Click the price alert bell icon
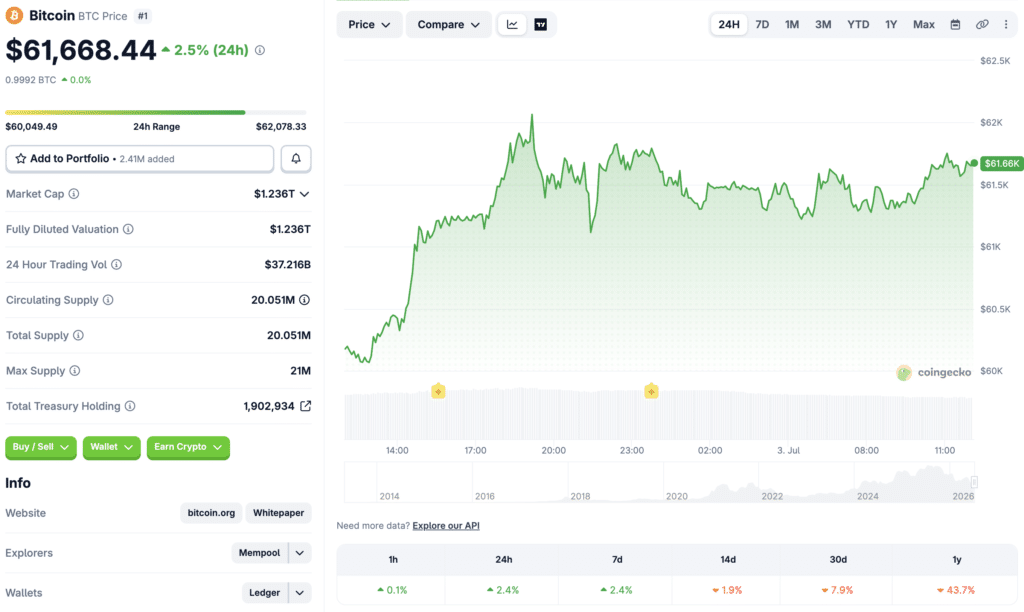1024x612 pixels. (296, 159)
